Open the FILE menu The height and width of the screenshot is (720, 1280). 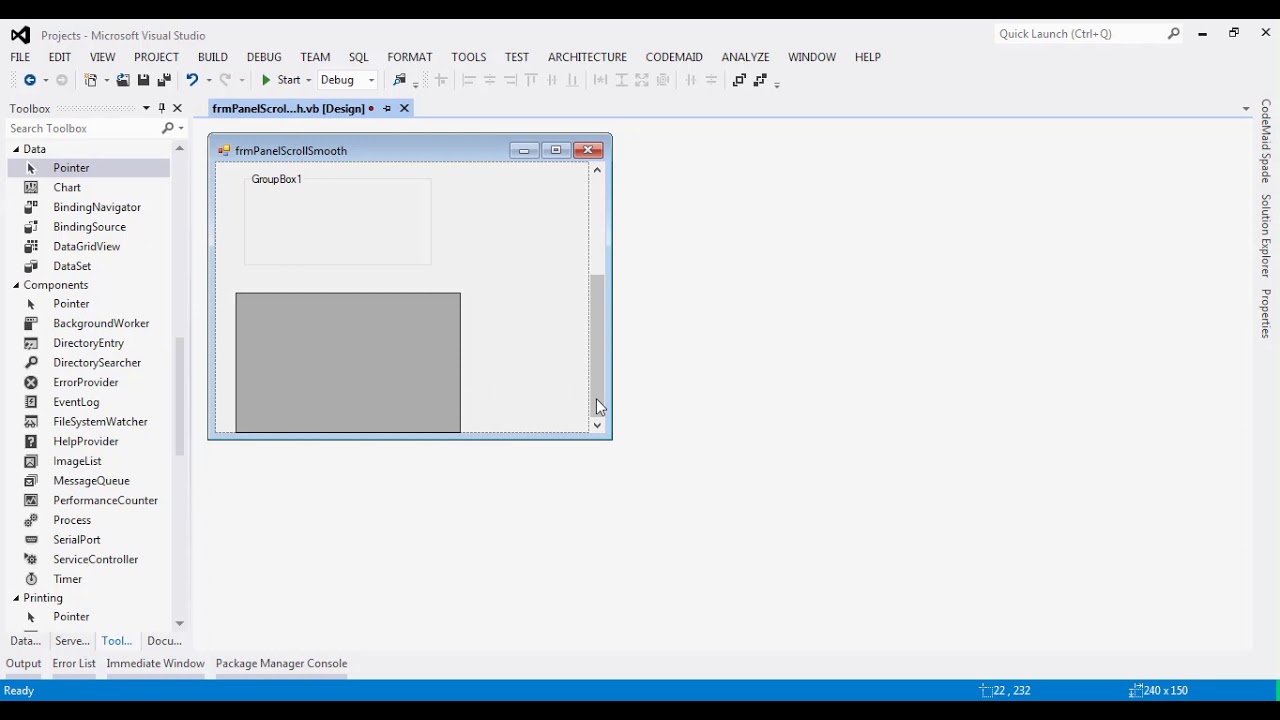pyautogui.click(x=20, y=57)
